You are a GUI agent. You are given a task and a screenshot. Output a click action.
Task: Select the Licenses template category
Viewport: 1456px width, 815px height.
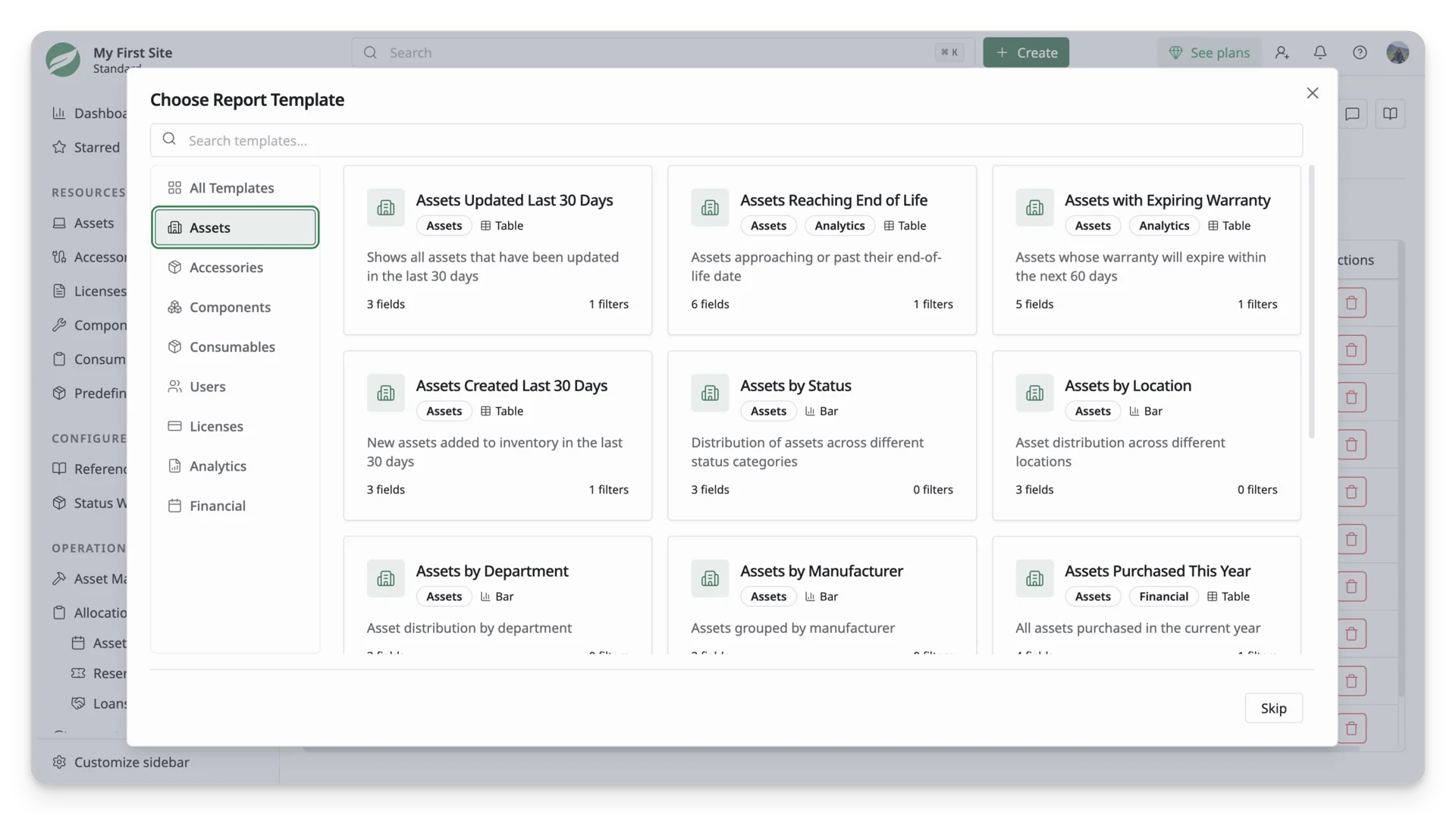(235, 426)
